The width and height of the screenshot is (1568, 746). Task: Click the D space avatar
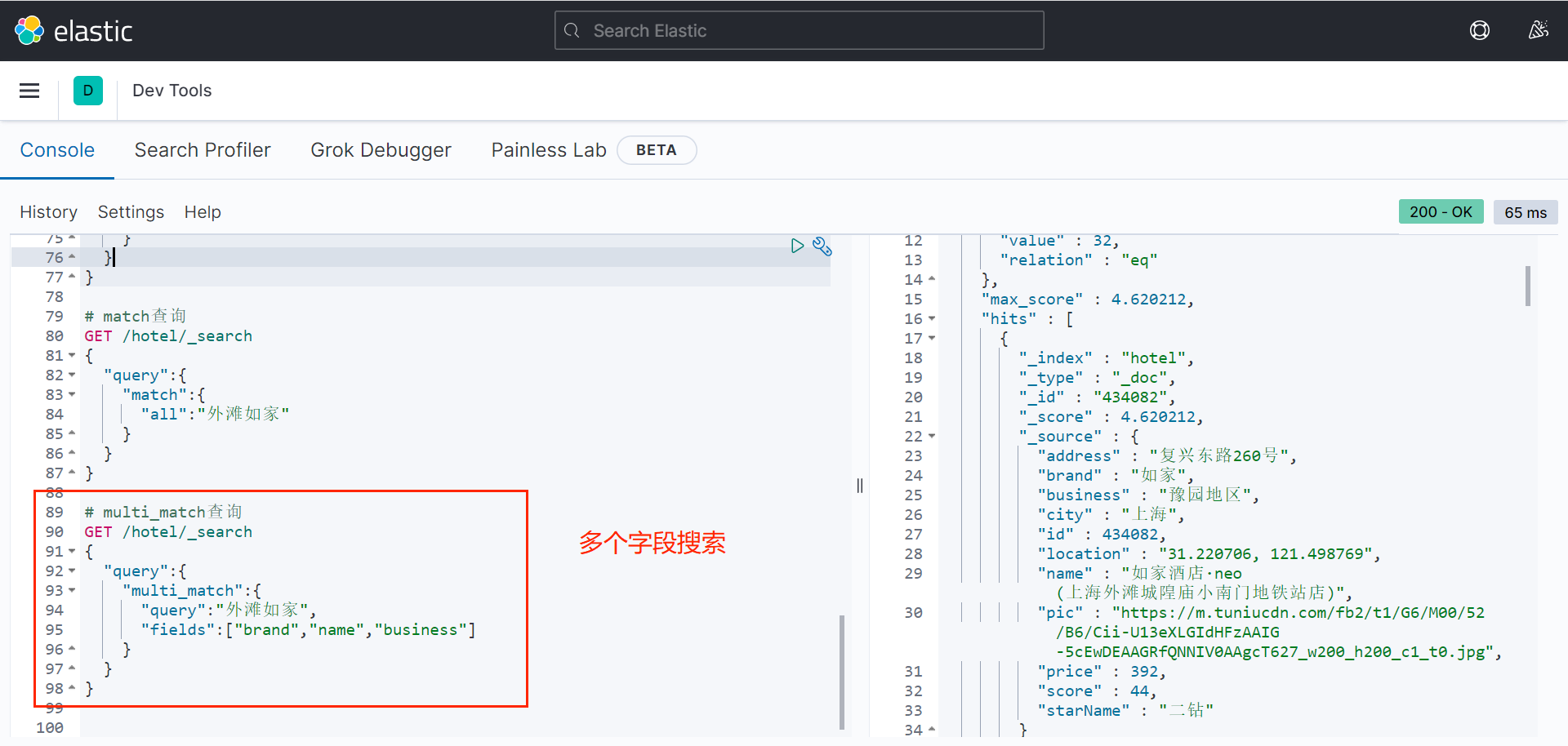coord(88,91)
